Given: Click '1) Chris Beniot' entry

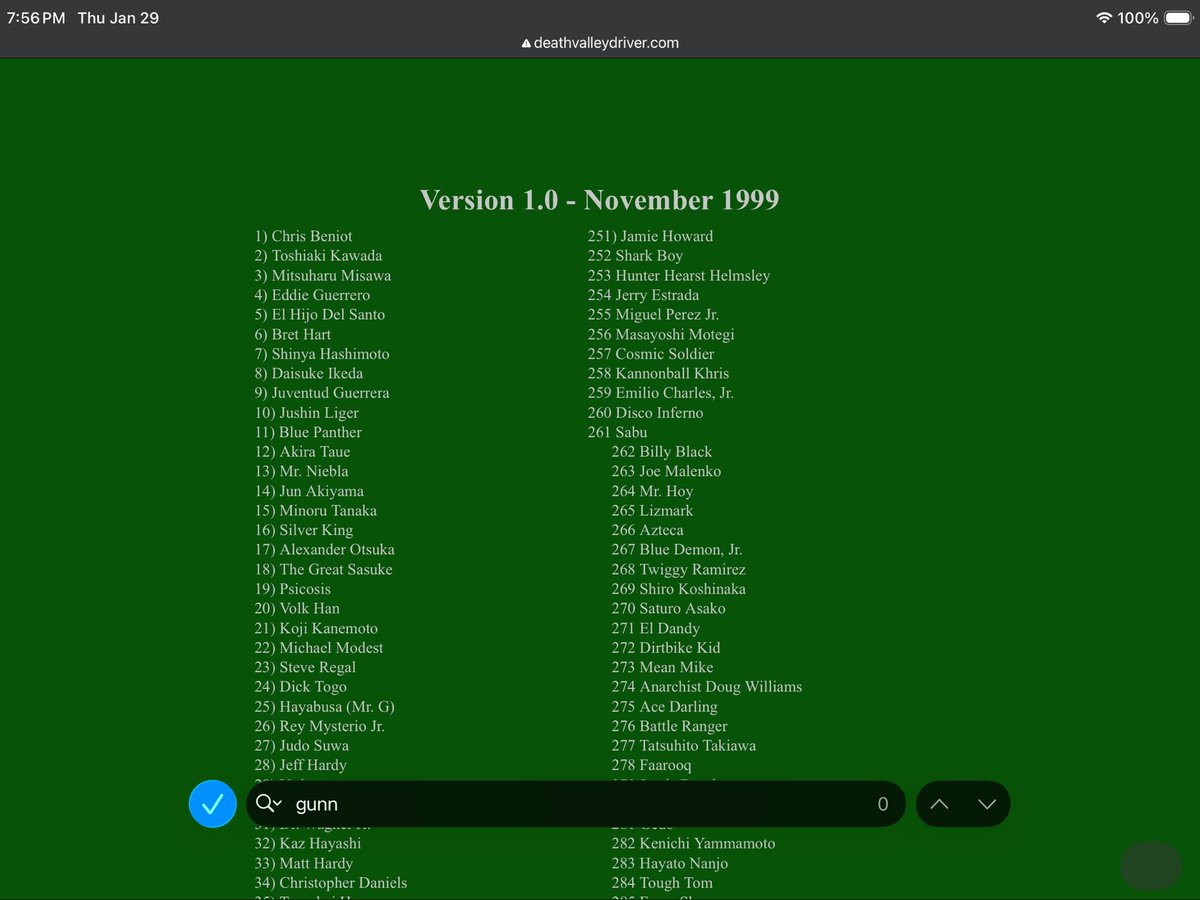Looking at the screenshot, I should pyautogui.click(x=303, y=236).
